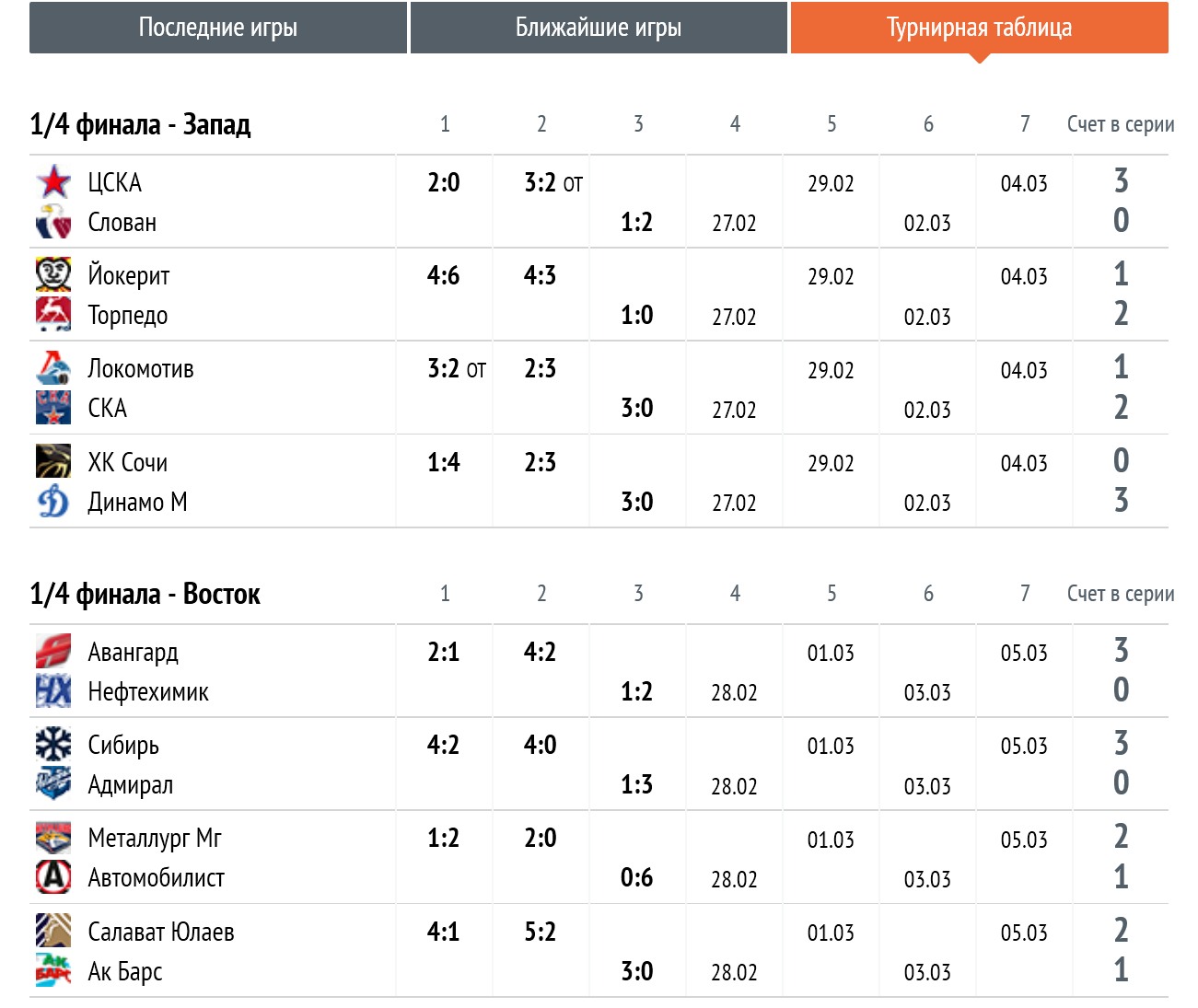Open the Авангард team link
This screenshot has width=1198, height=1008.
point(134,653)
